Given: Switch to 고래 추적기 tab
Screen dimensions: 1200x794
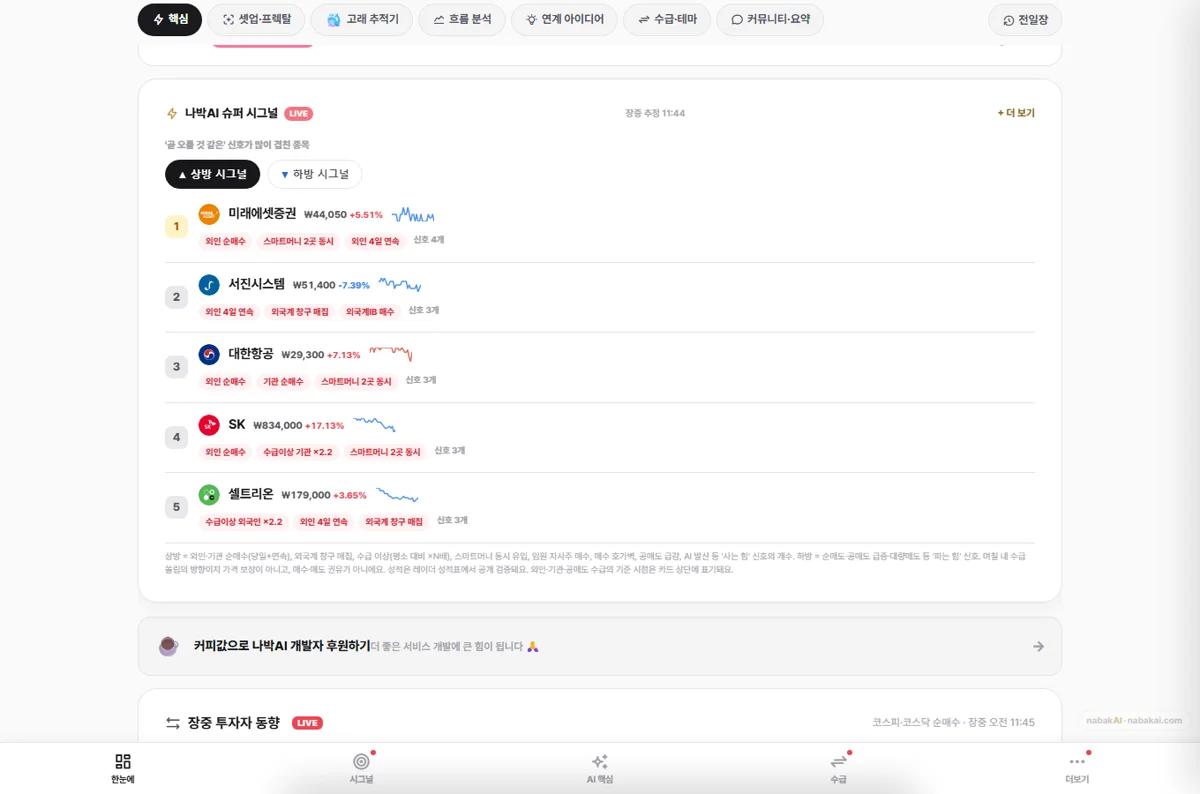Looking at the screenshot, I should [x=361, y=19].
